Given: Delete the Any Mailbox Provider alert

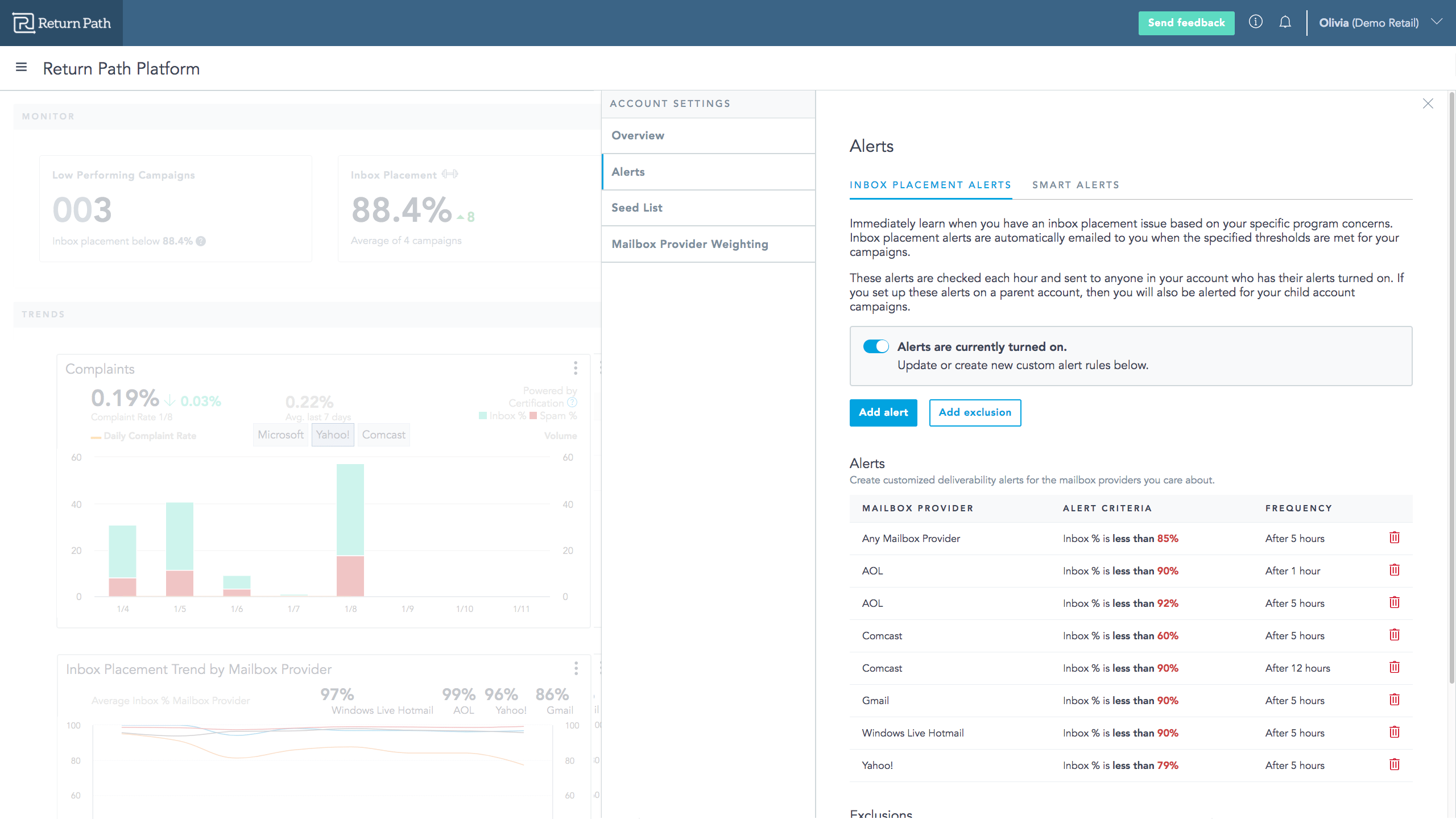Looking at the screenshot, I should [1395, 537].
